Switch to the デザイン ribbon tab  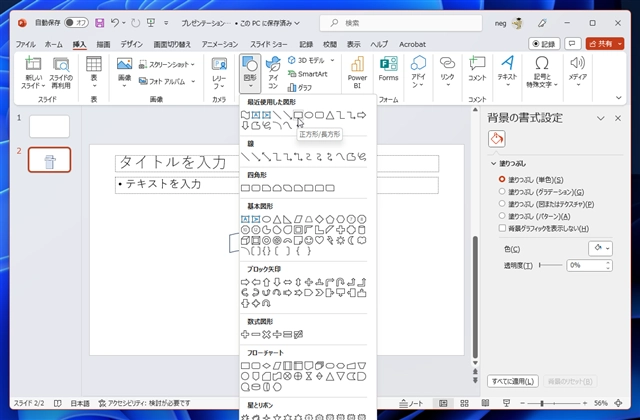[131, 44]
